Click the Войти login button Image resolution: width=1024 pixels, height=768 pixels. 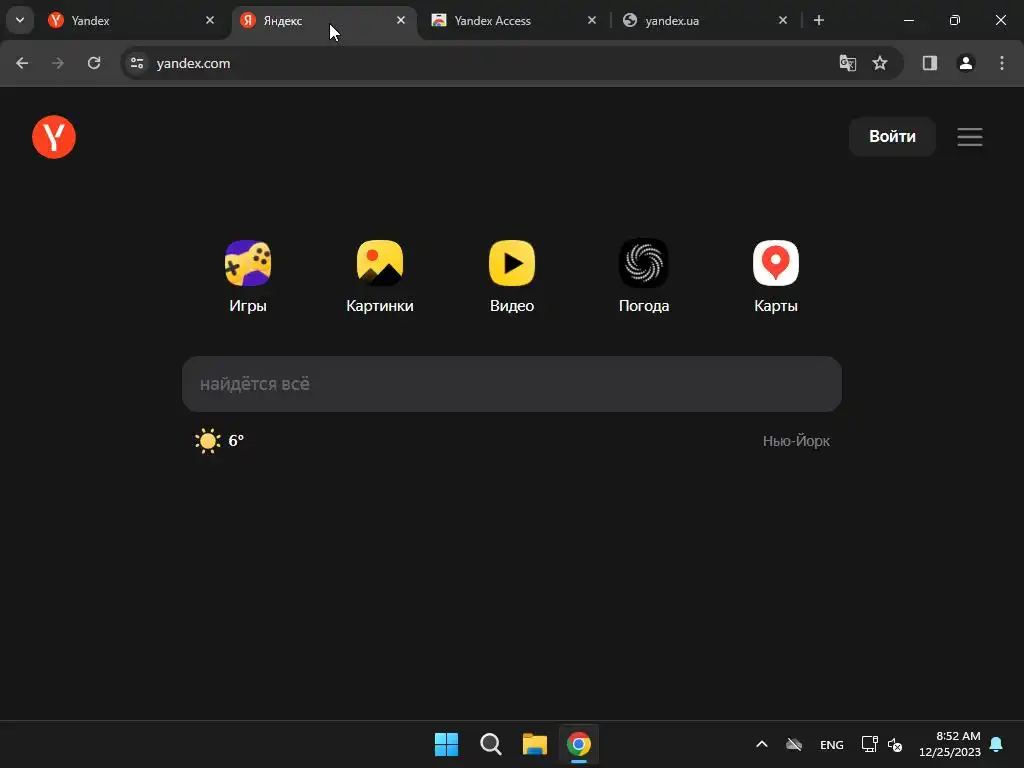(892, 136)
